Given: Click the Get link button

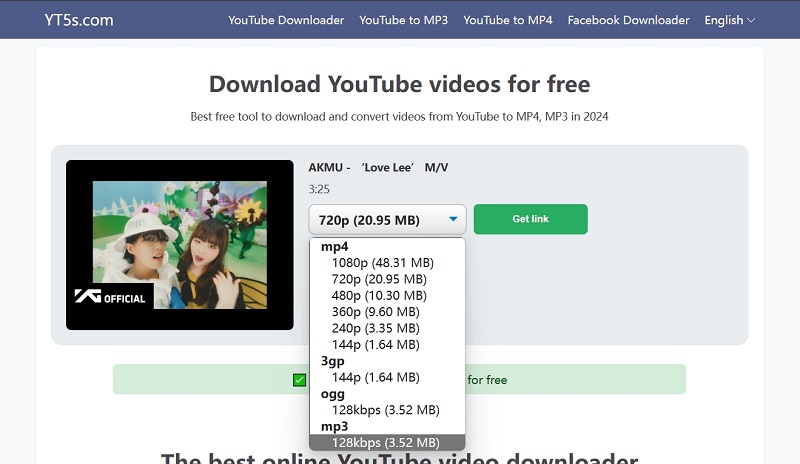Looking at the screenshot, I should point(531,219).
